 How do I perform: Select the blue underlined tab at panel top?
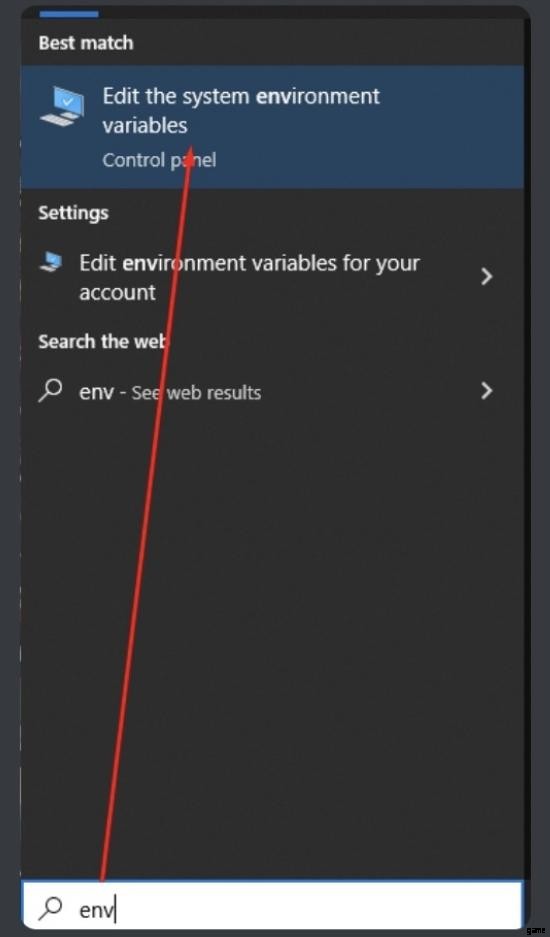click(69, 13)
